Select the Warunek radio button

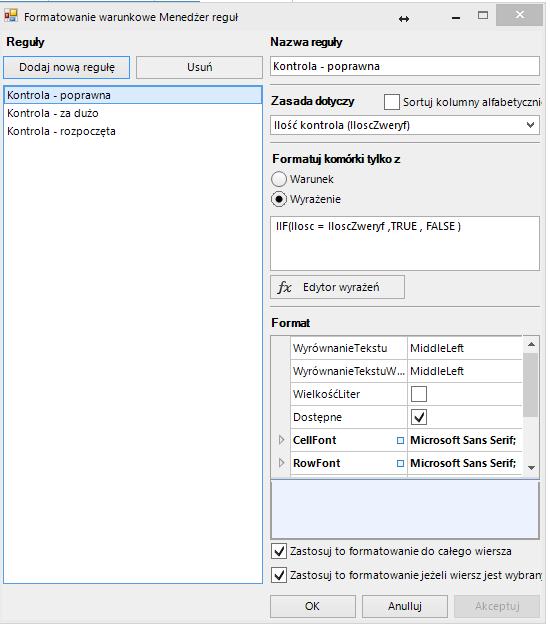[x=279, y=179]
